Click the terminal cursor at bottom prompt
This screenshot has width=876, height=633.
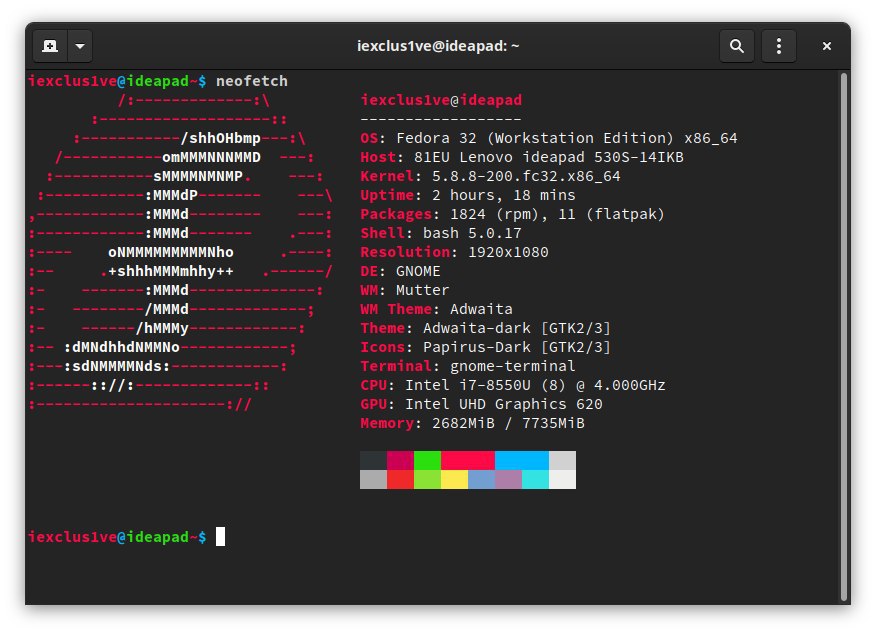[221, 536]
